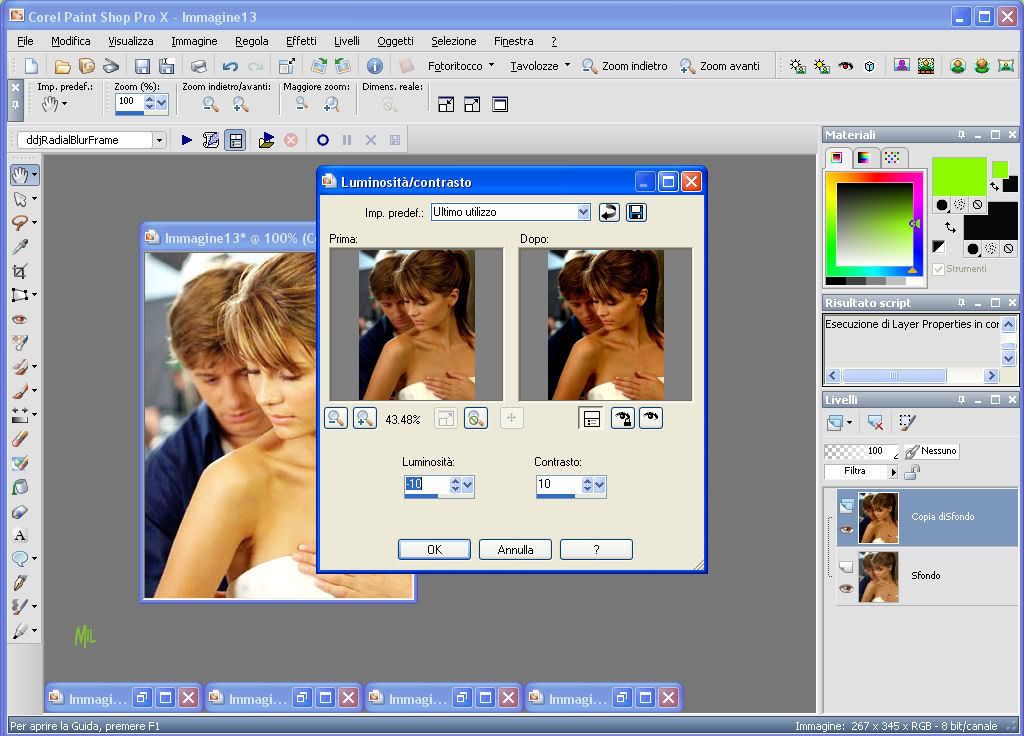Open the Immagine menu
Image resolution: width=1024 pixels, height=736 pixels.
[194, 41]
